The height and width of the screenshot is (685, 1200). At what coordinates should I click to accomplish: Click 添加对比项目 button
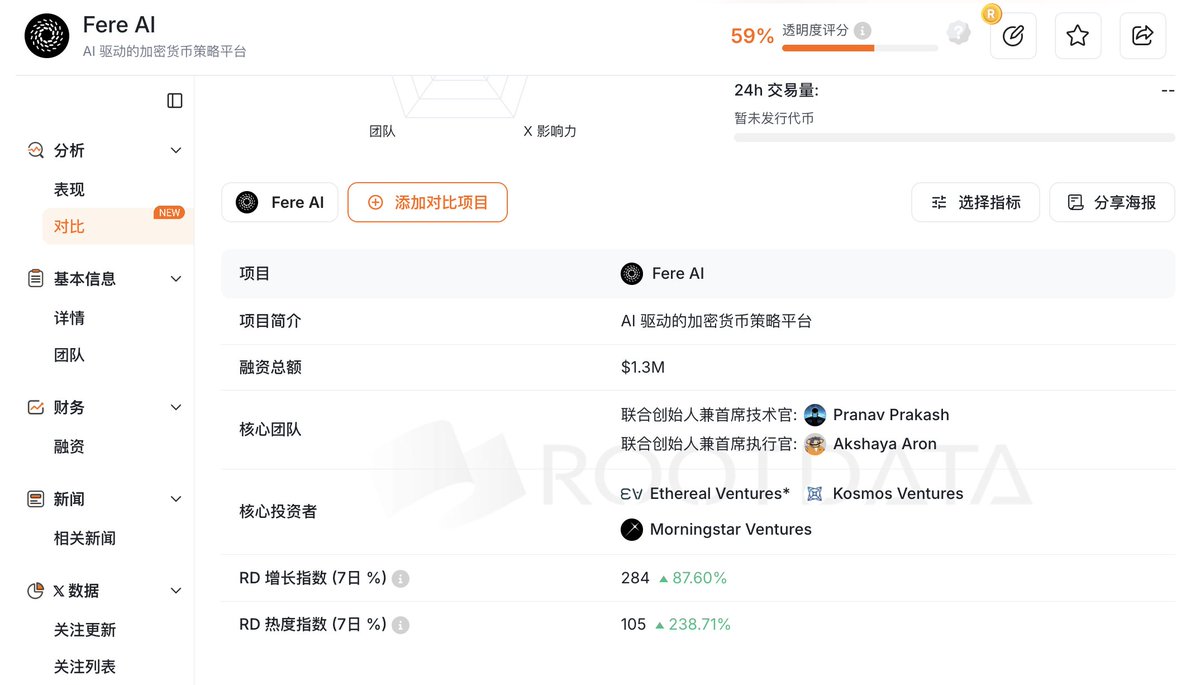(428, 202)
